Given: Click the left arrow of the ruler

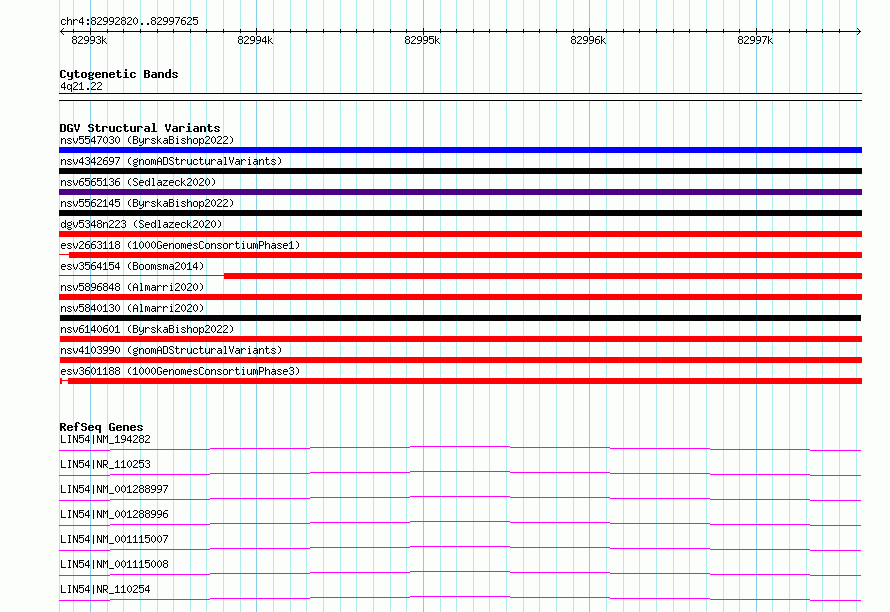Looking at the screenshot, I should tap(62, 31).
